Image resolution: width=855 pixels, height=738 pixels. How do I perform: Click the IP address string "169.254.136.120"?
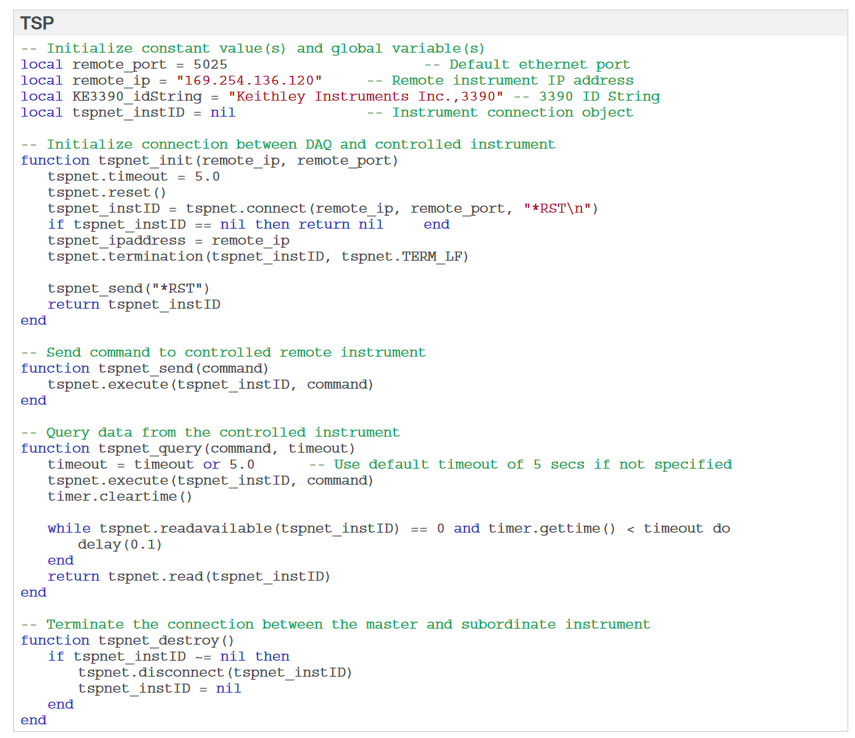(249, 80)
